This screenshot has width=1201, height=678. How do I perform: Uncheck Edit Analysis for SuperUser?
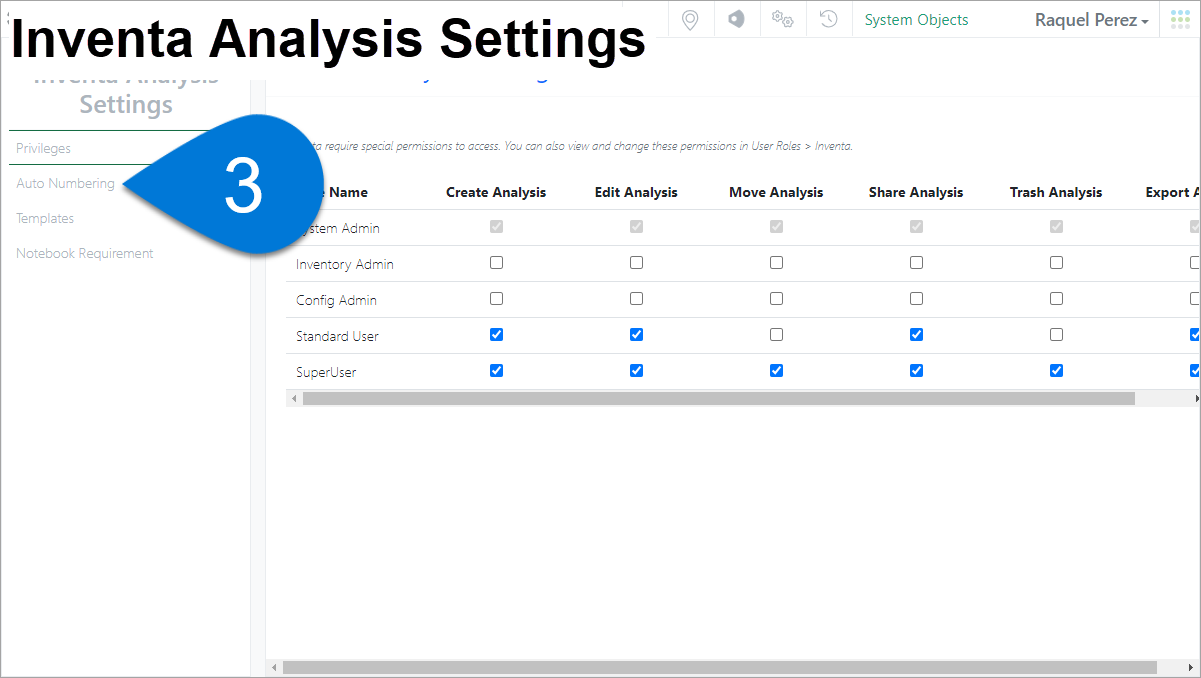(x=636, y=371)
